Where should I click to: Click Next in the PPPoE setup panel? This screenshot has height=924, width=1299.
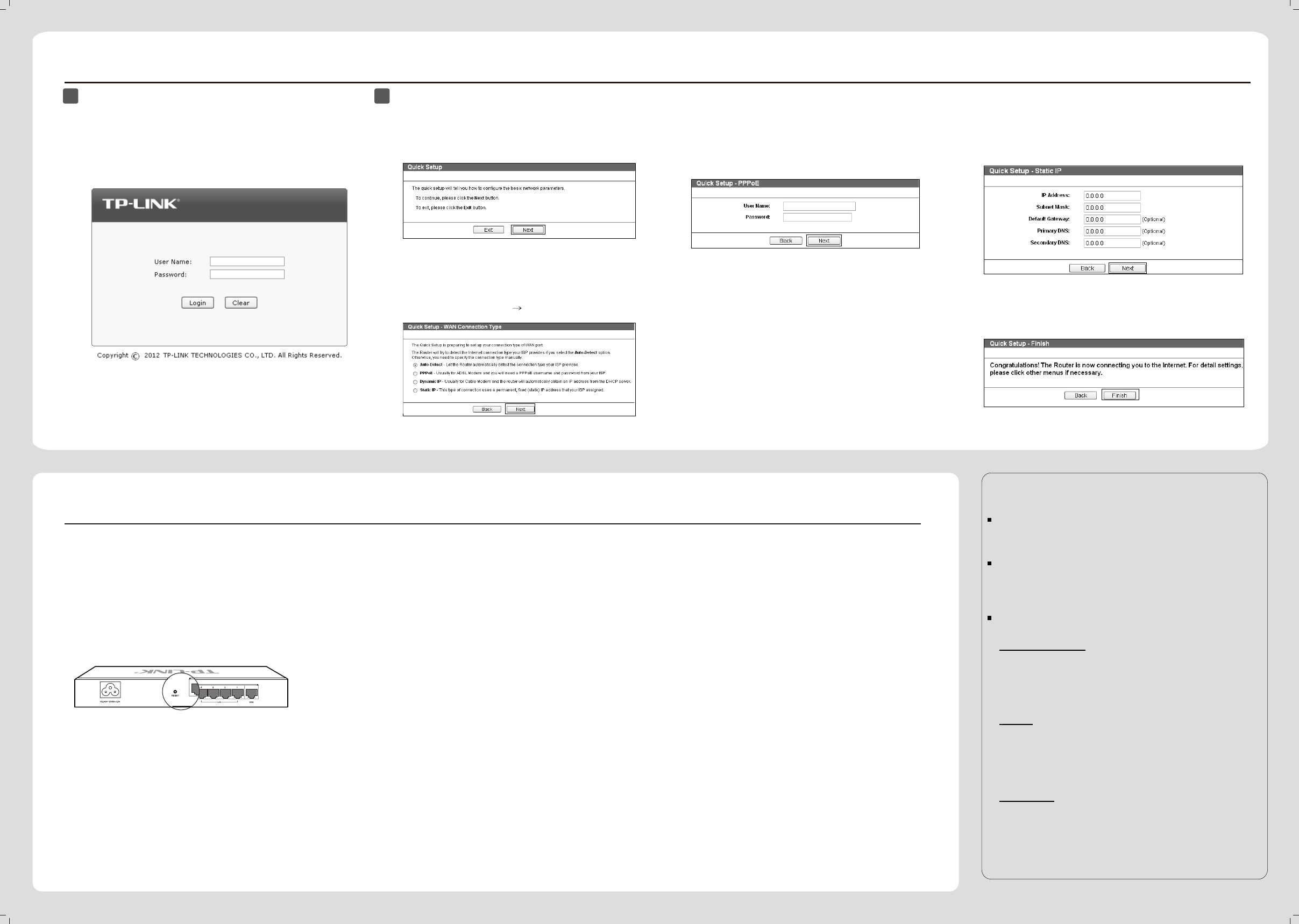pos(824,240)
